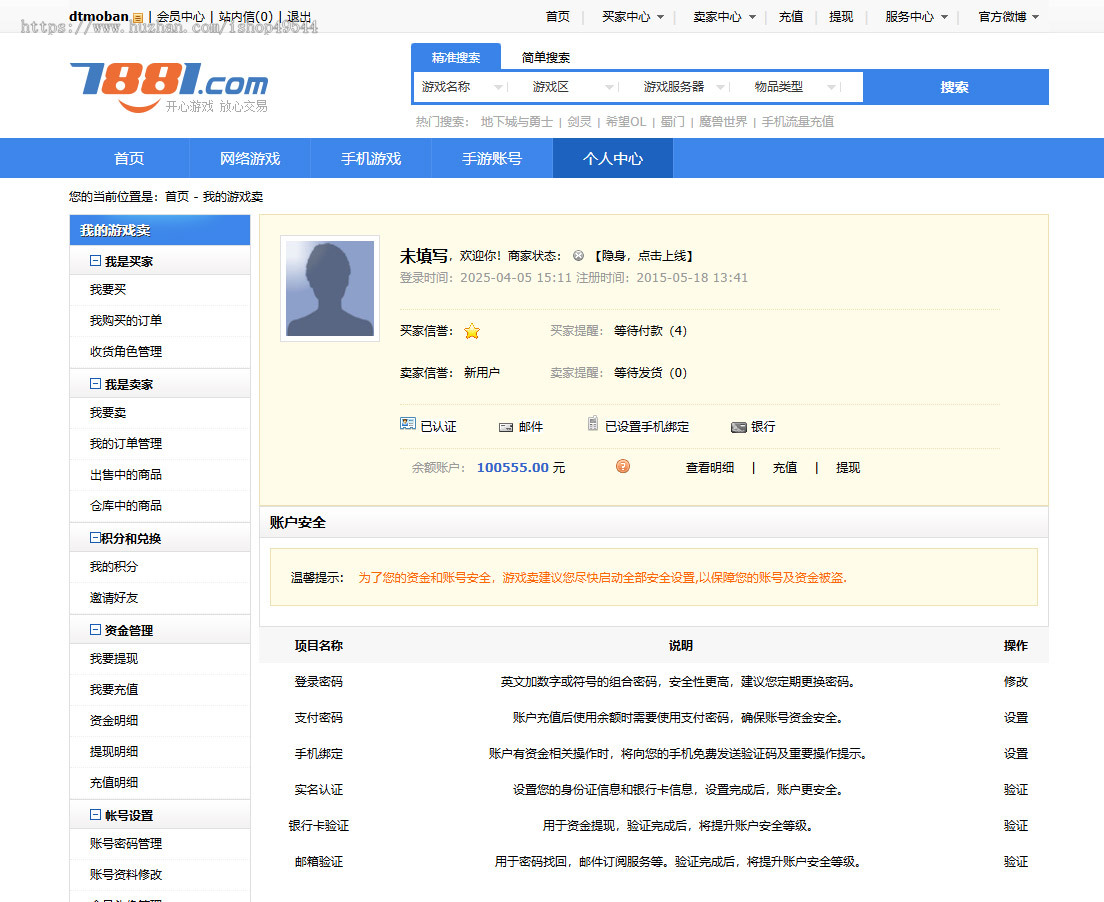Open 网络游戏 in the navigation bar
Image resolution: width=1104 pixels, height=902 pixels.
point(250,158)
